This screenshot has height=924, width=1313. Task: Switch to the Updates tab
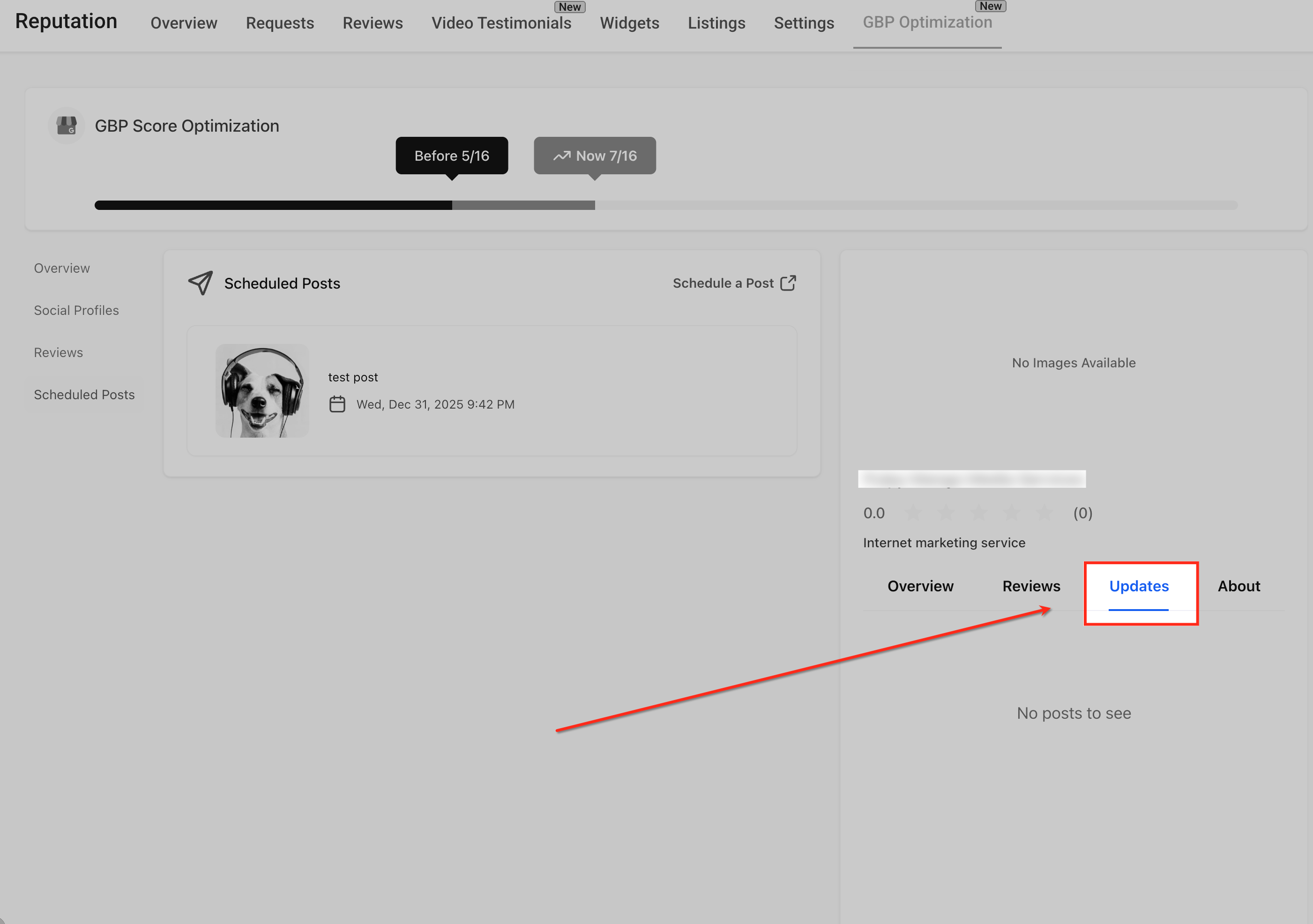click(1139, 586)
